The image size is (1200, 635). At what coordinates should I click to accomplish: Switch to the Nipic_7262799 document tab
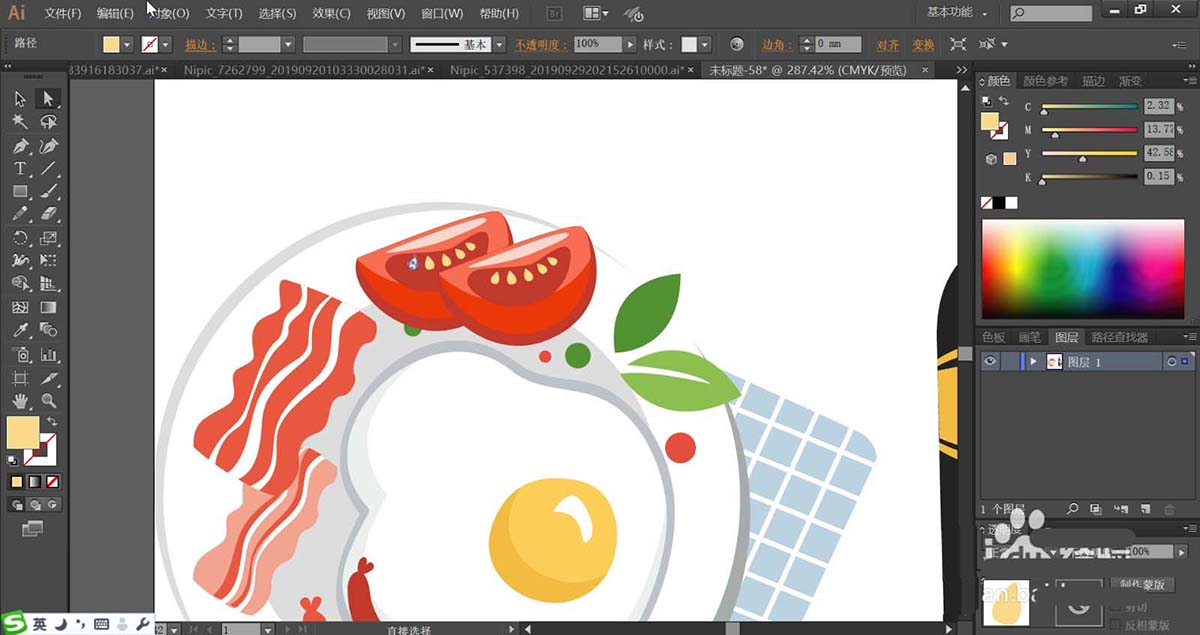click(305, 70)
